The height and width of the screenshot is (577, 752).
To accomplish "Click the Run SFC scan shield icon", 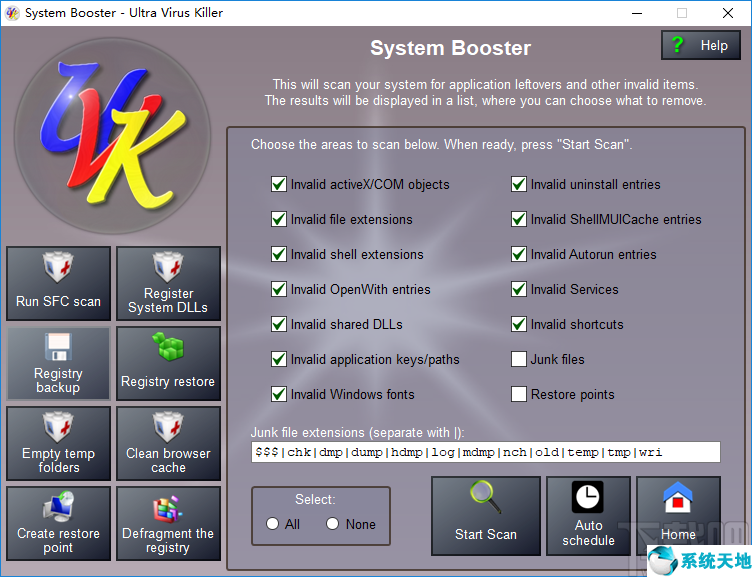I will pos(58,267).
